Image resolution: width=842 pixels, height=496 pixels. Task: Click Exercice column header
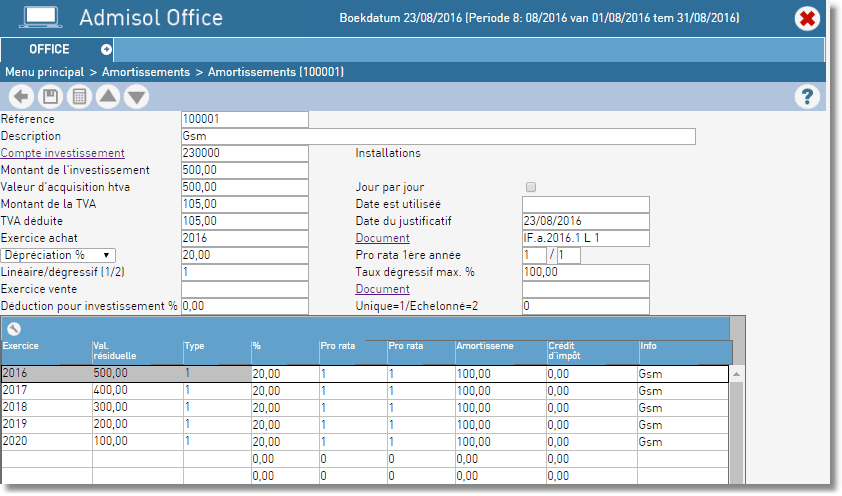click(47, 352)
